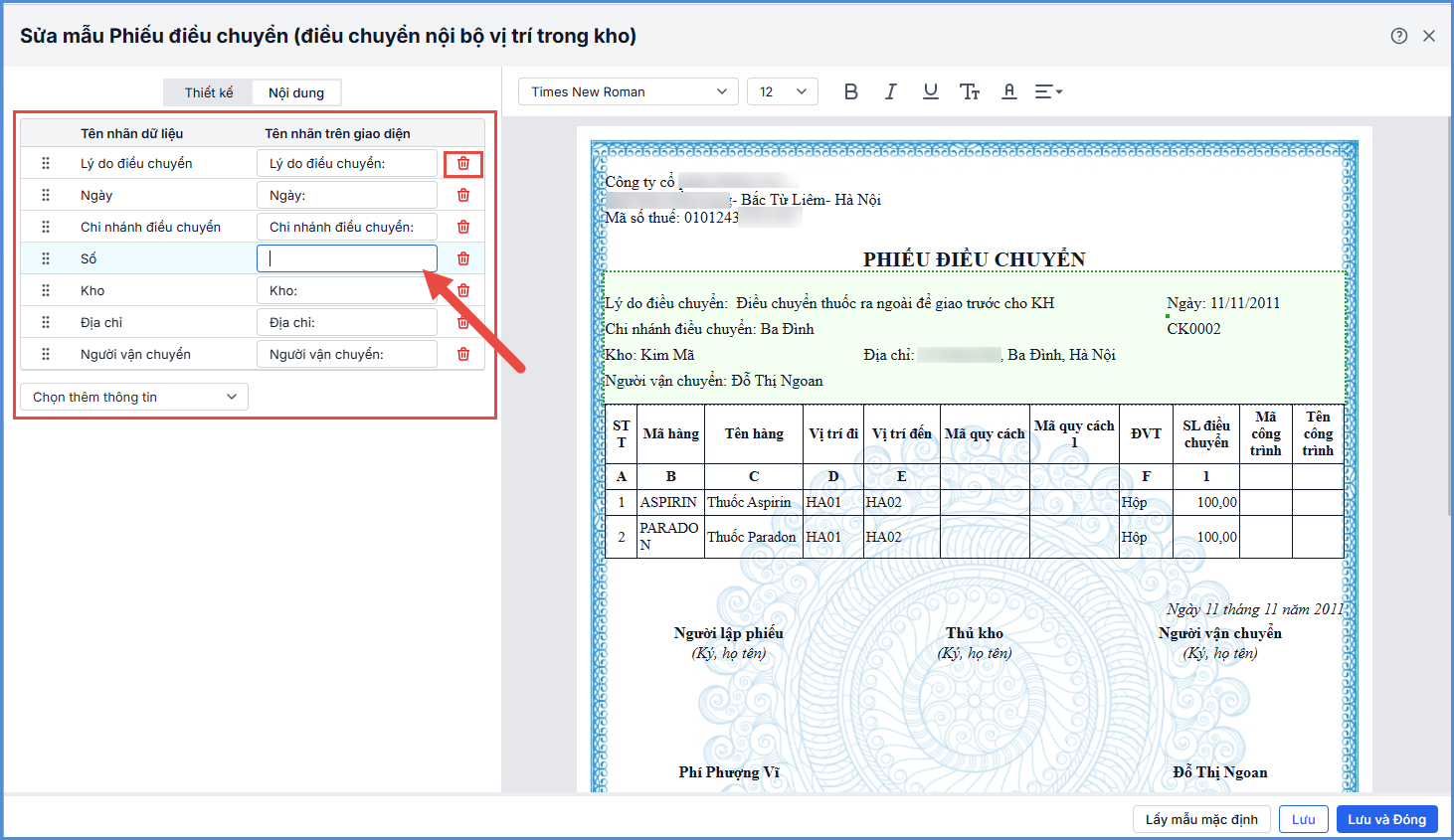Open the font size 12 dropdown

click(783, 91)
